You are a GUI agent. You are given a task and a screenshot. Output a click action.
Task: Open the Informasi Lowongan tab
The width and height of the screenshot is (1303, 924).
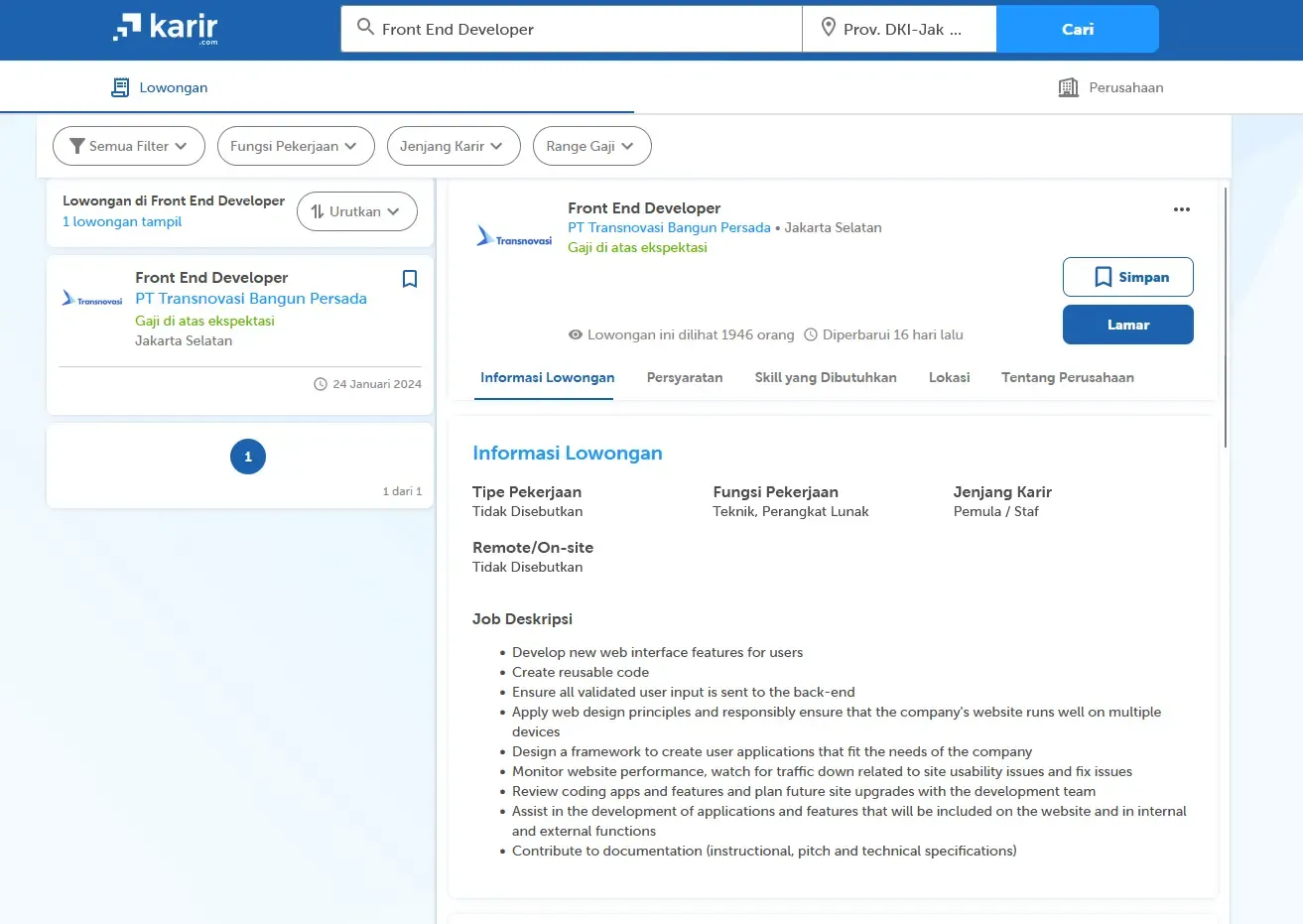point(547,378)
